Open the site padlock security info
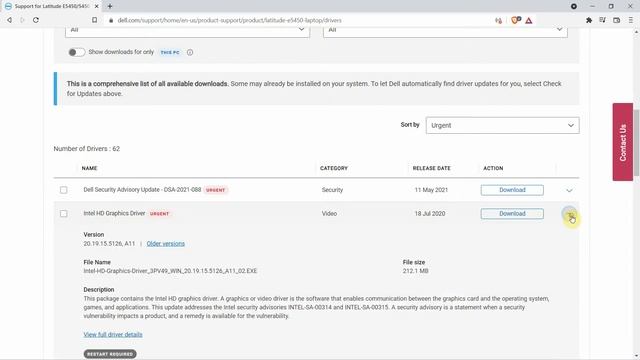This screenshot has height=360, width=640. [x=111, y=20]
